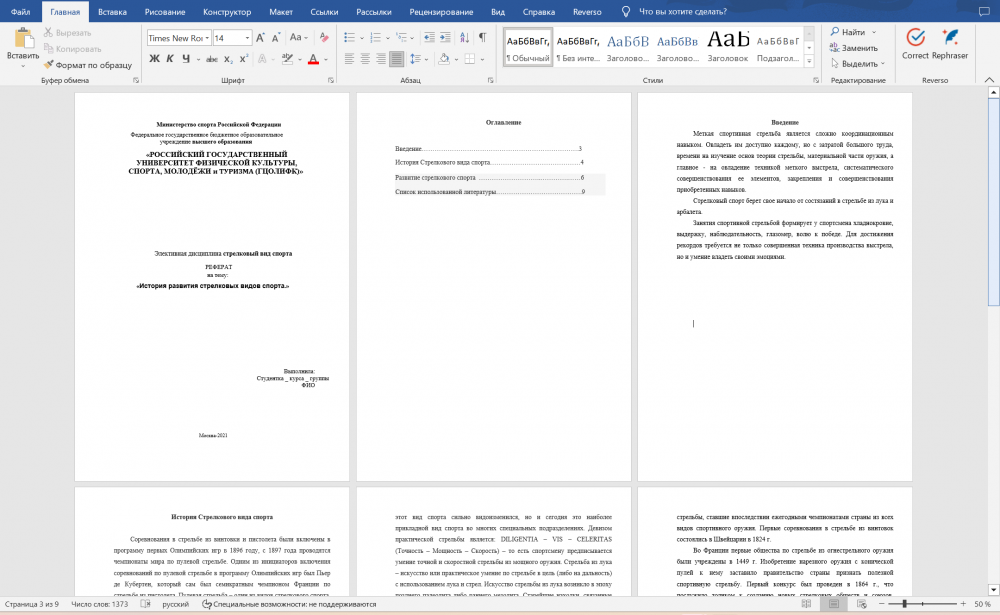Switch to the Ссылки ribbon tab
This screenshot has width=1000, height=615.
tap(324, 11)
